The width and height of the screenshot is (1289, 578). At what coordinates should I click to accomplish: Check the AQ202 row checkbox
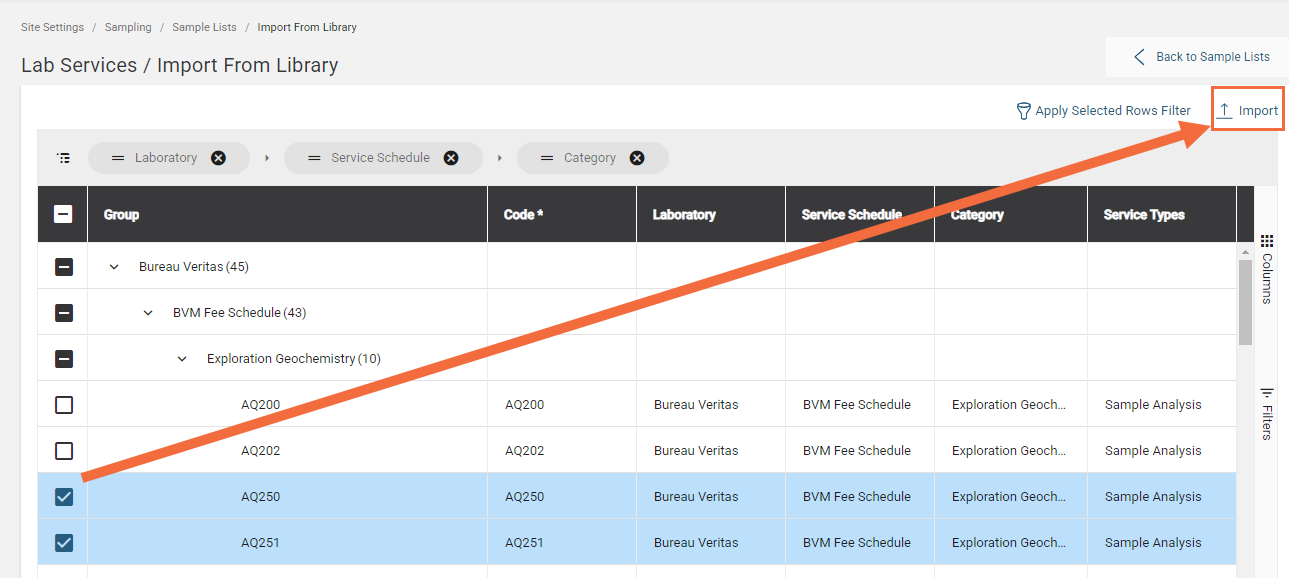pos(64,451)
